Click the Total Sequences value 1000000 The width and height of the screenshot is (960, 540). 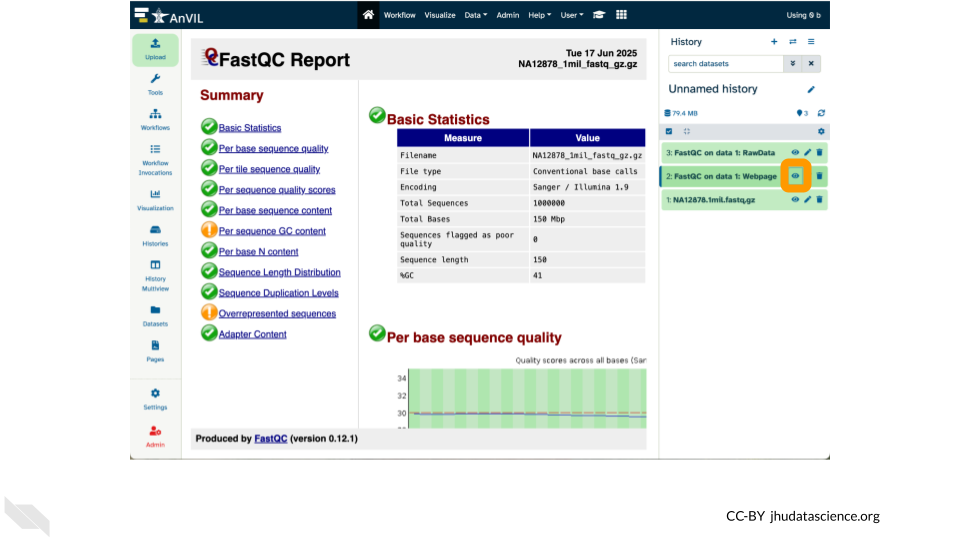549,203
